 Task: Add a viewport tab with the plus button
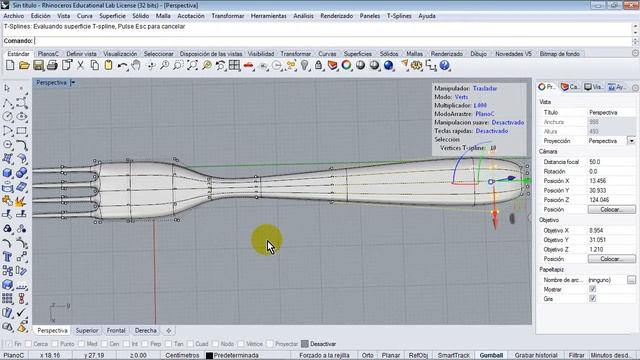(x=169, y=331)
